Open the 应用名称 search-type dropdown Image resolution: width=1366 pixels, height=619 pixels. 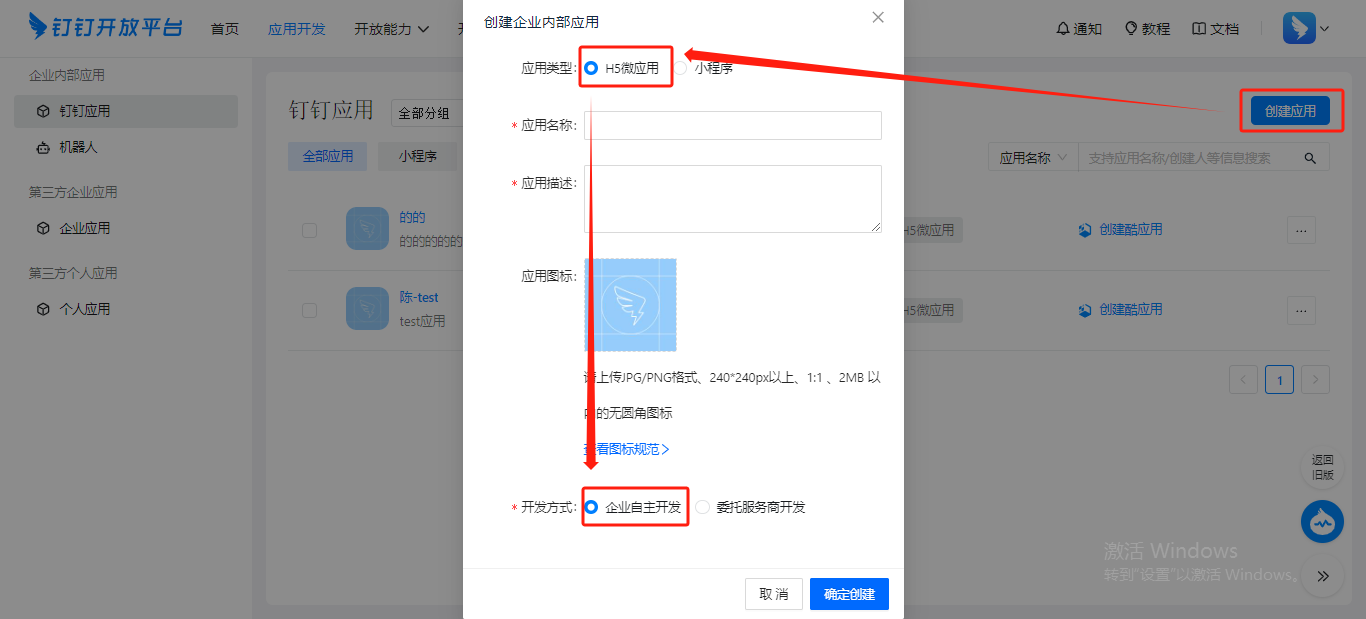(1033, 158)
